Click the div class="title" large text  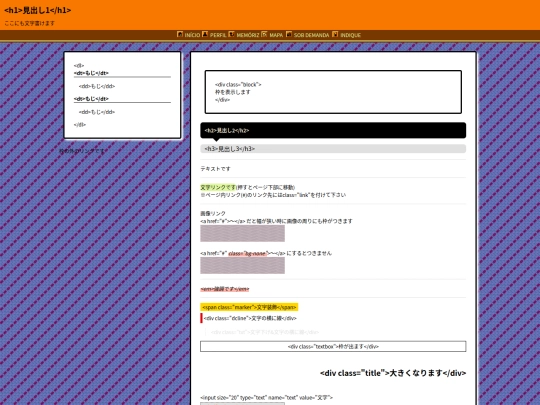click(393, 373)
